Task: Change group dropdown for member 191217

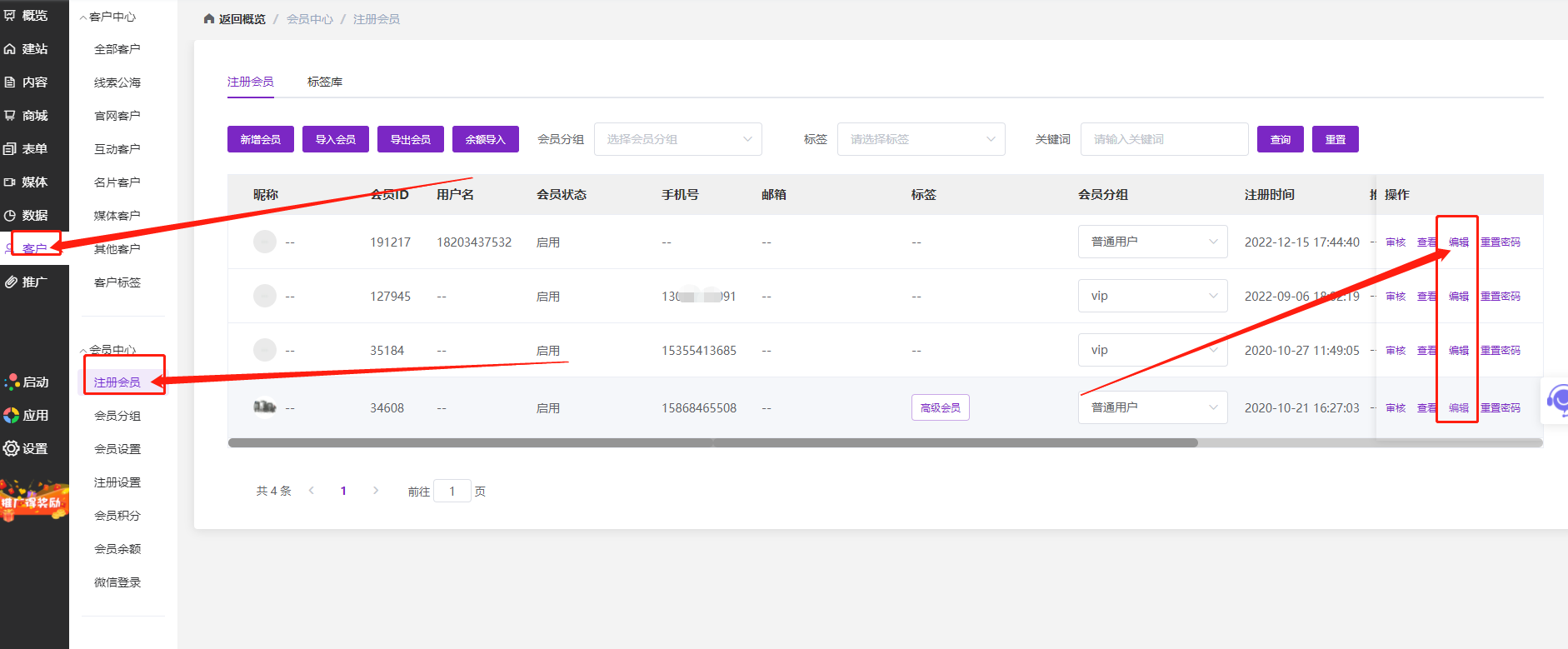Action: pyautogui.click(x=1152, y=242)
